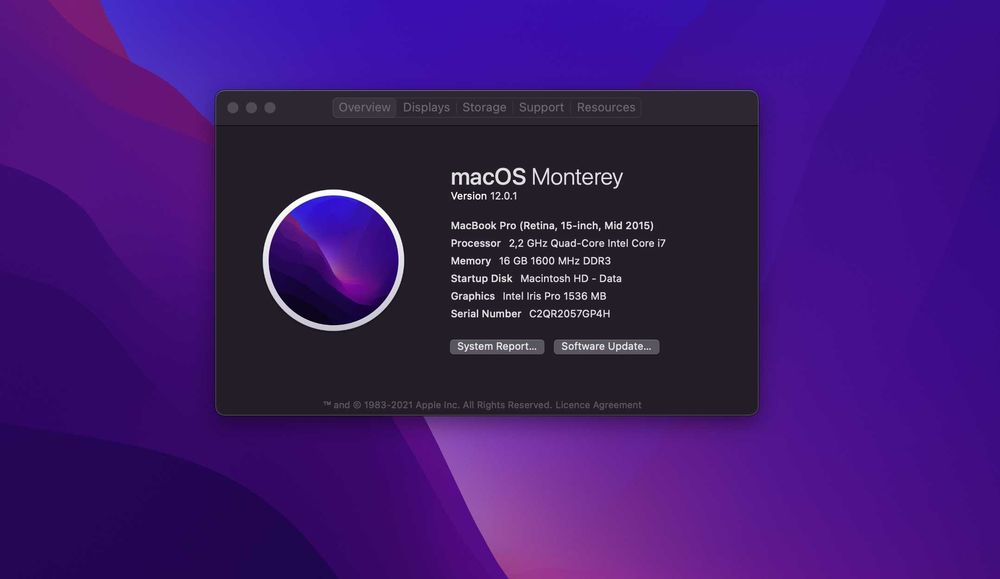The height and width of the screenshot is (579, 1000).
Task: Click the macOS Monterey circular logo
Action: point(333,260)
